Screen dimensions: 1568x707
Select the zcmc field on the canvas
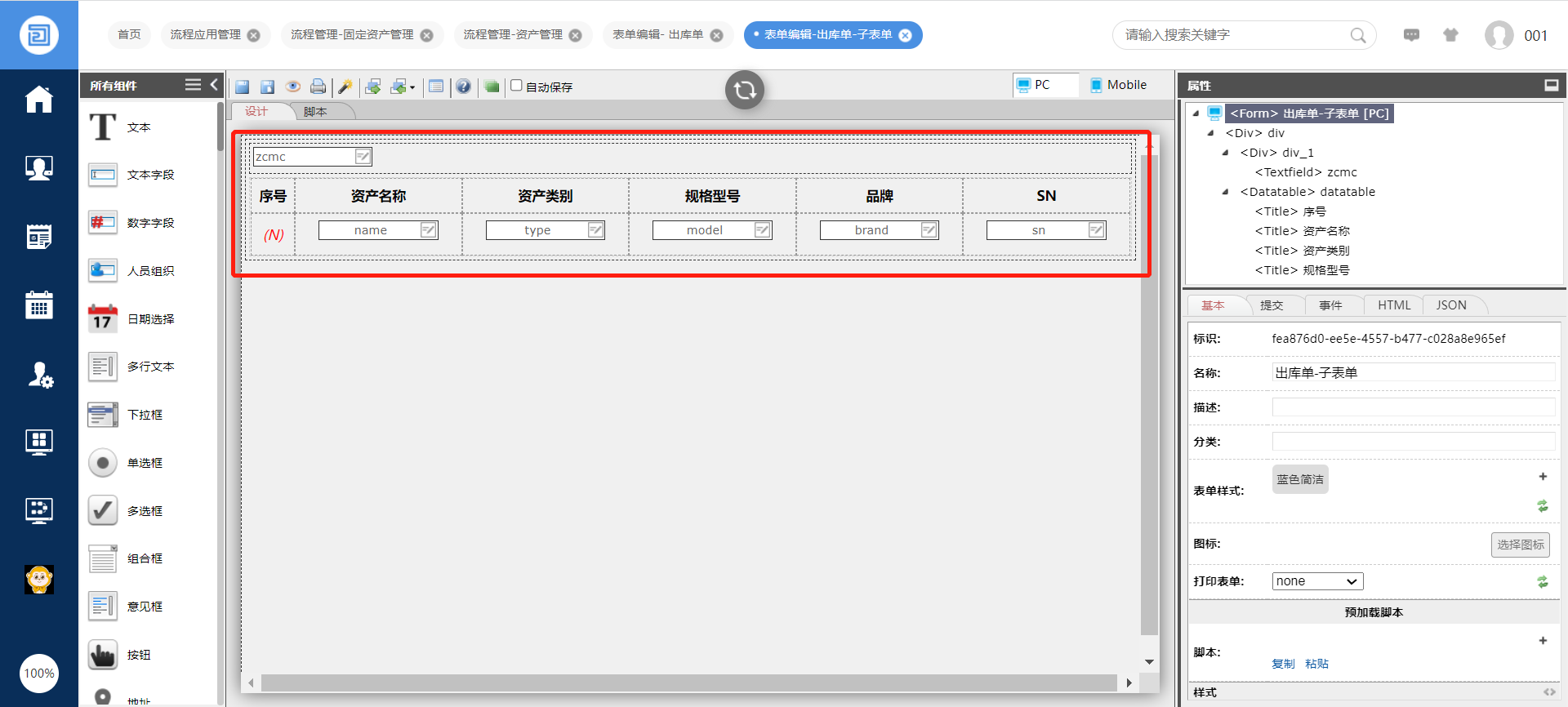click(313, 157)
